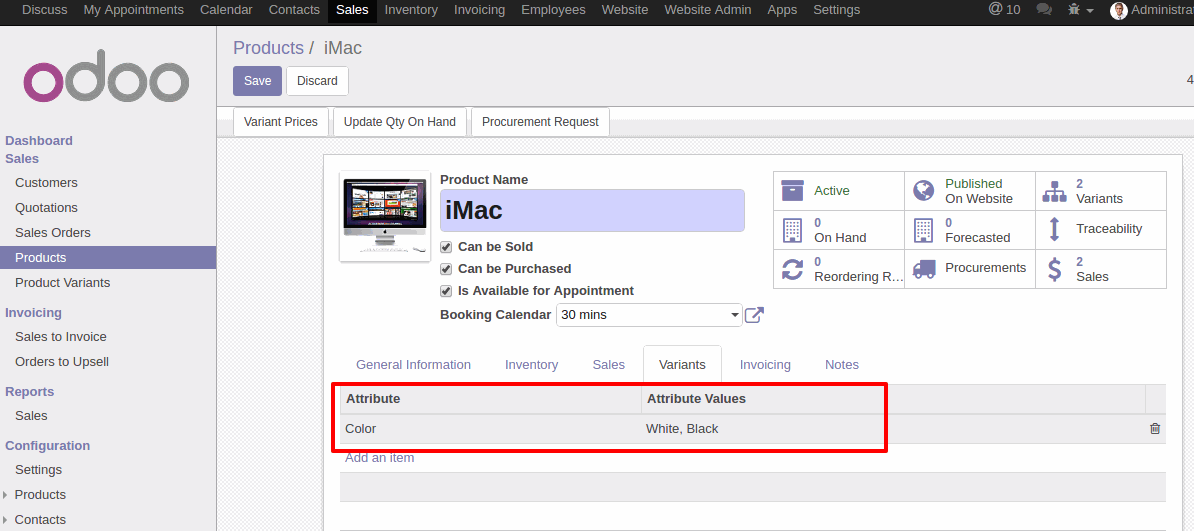Screen dimensions: 1194x531
Task: Open Inventory in top menu
Action: [411, 10]
